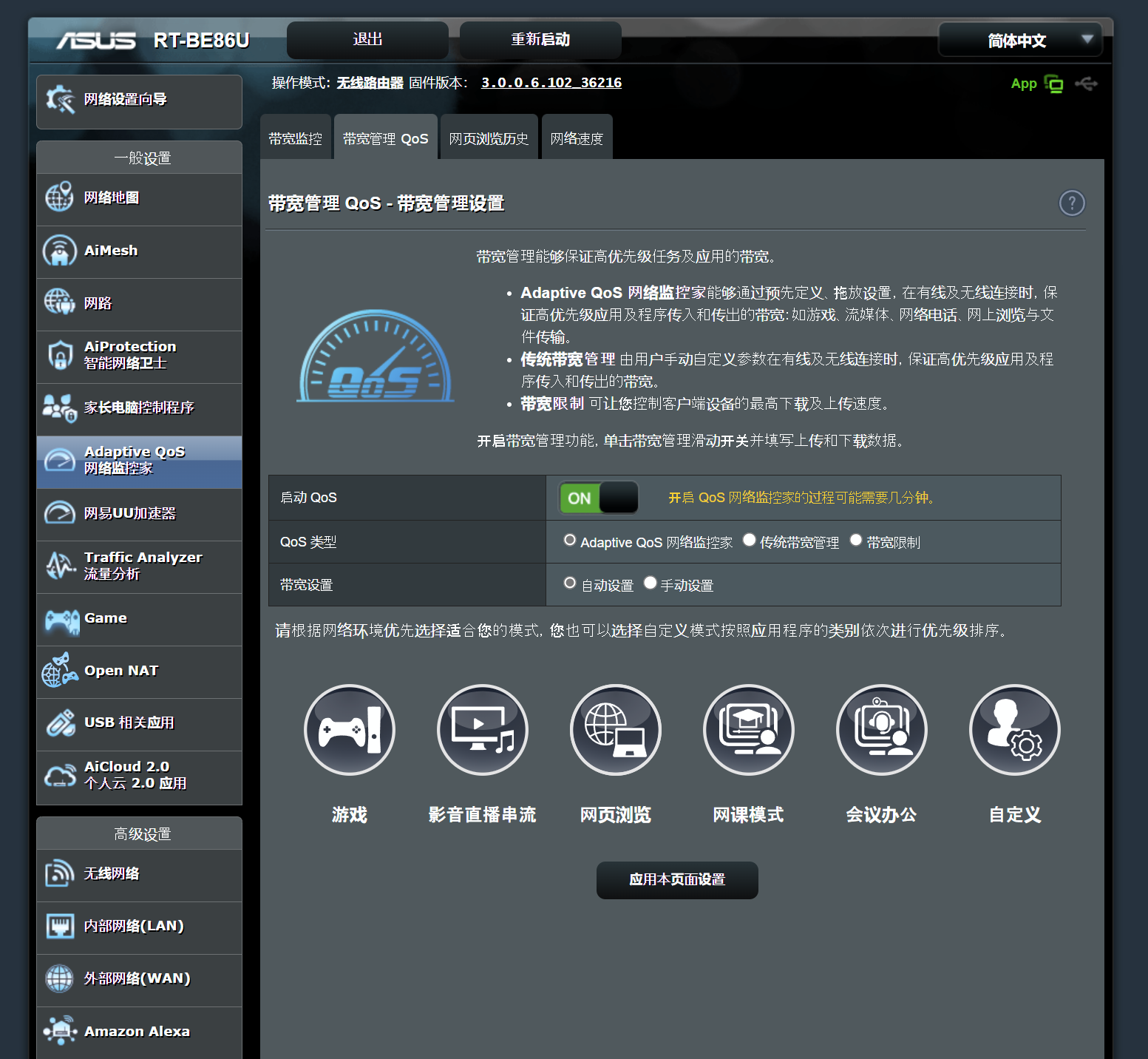Switch to 带宽监控 tab
The width and height of the screenshot is (1148, 1059).
(x=296, y=138)
